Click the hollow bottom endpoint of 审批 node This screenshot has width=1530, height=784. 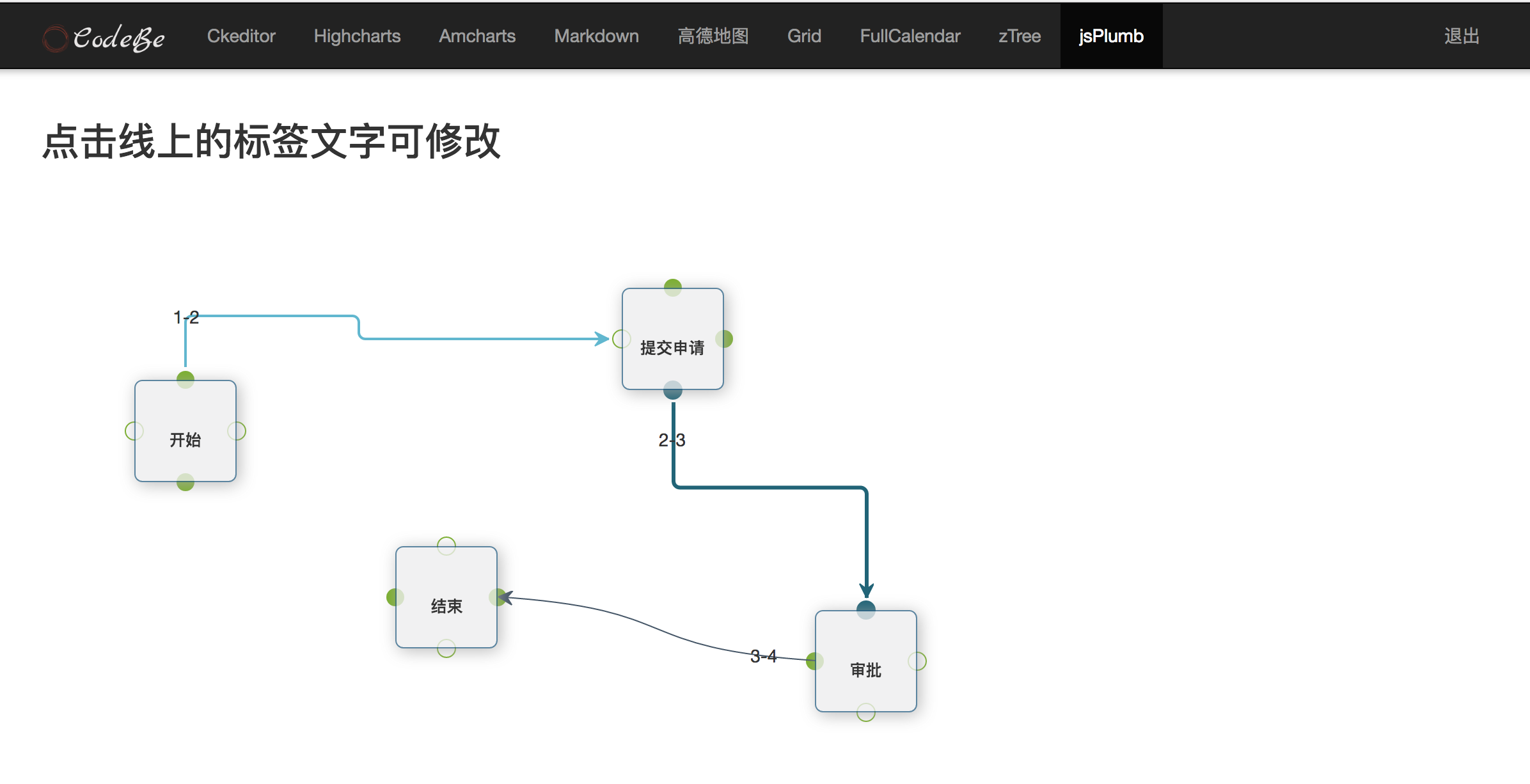click(x=865, y=712)
